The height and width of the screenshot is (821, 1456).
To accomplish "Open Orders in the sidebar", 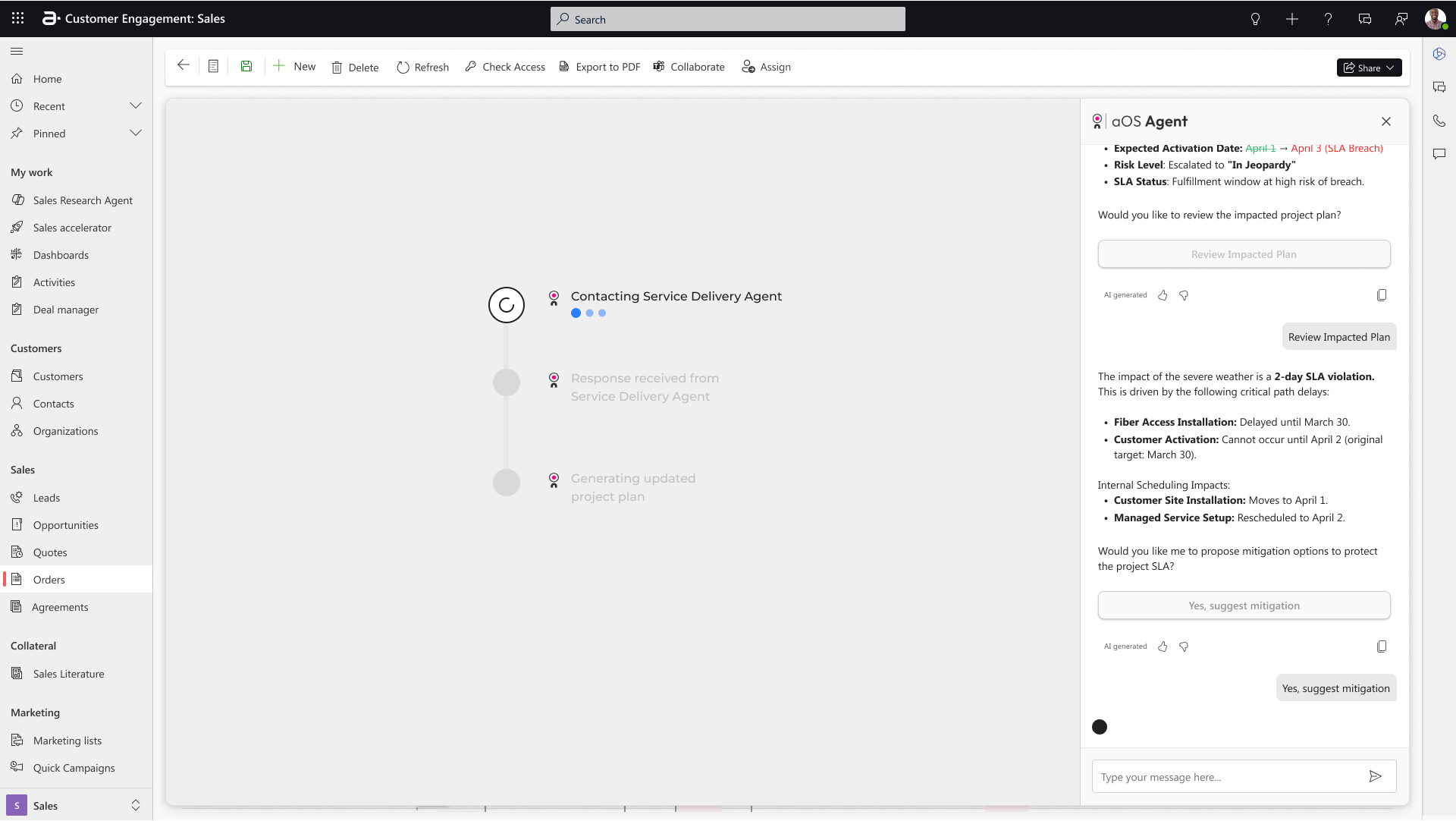I will 76,579.
